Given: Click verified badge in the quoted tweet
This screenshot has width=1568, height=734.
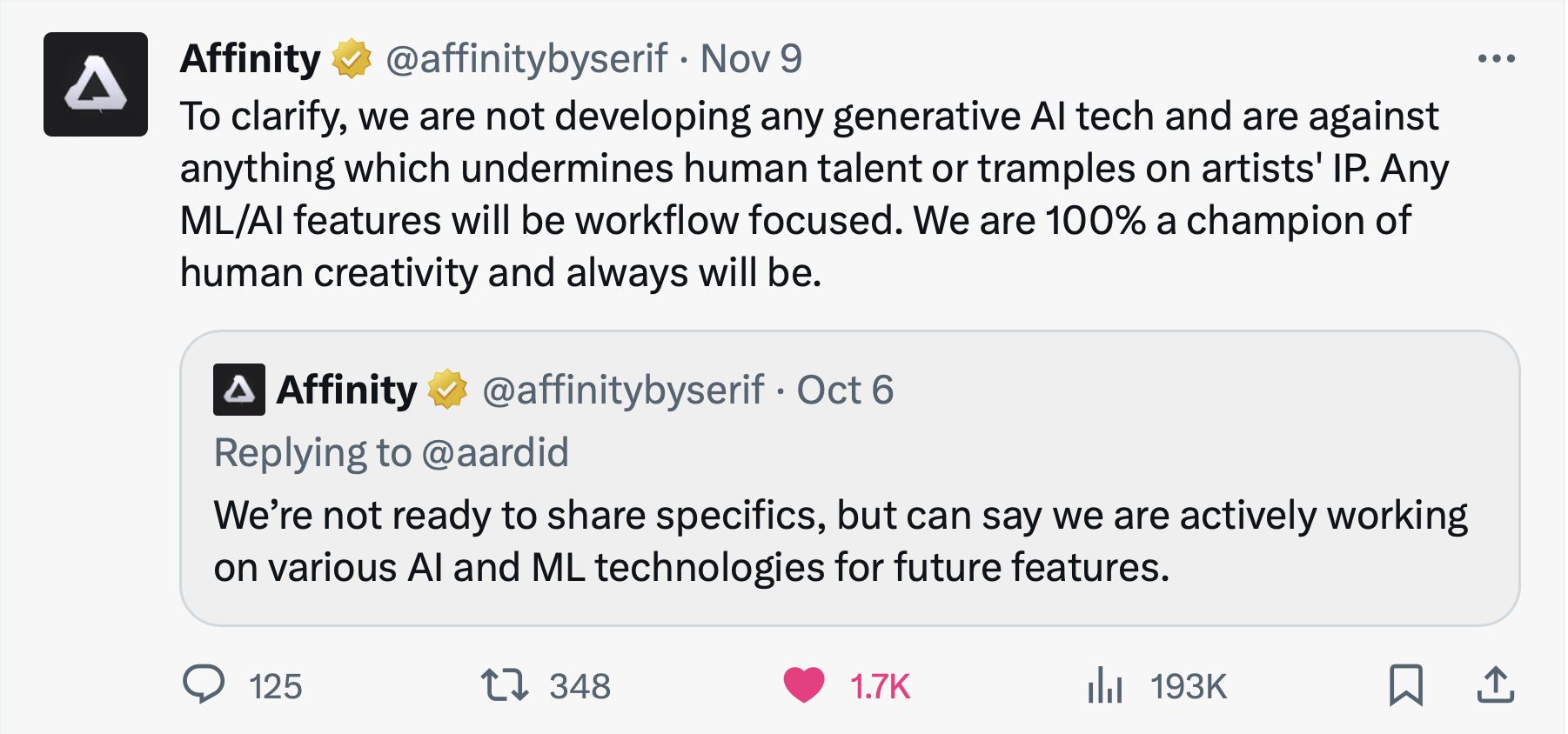Looking at the screenshot, I should [x=447, y=390].
